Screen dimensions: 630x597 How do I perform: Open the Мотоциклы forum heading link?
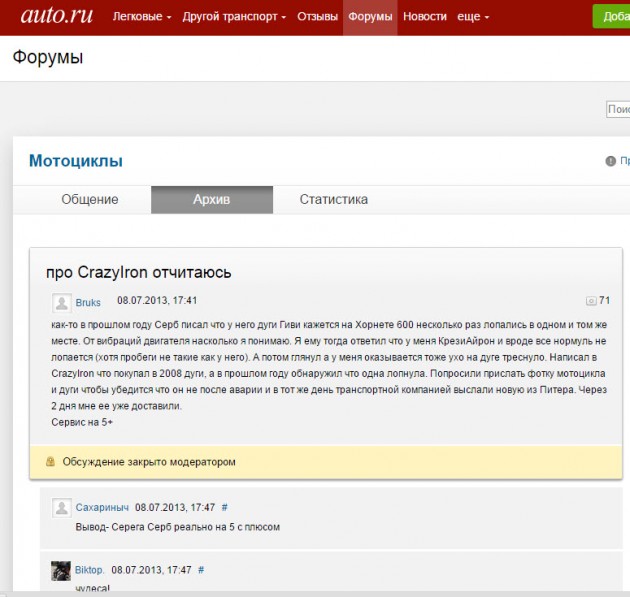(76, 161)
